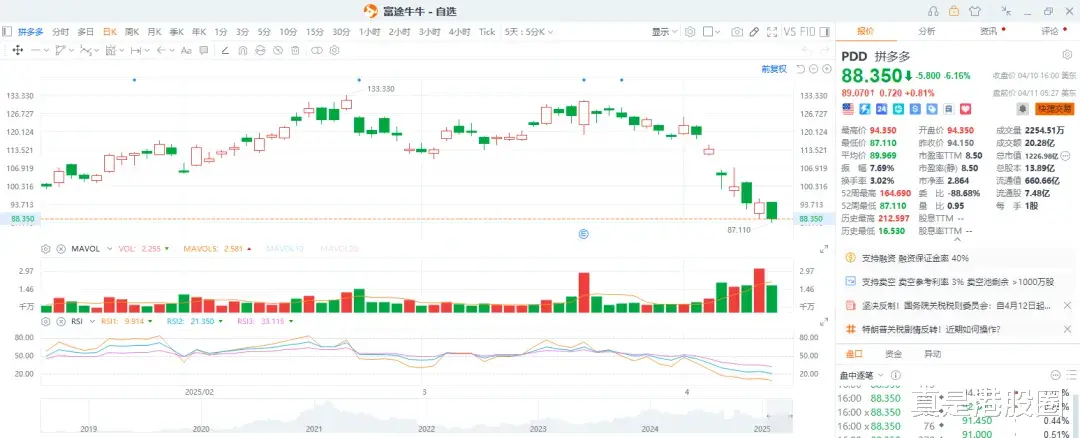Expand the arrow tool dropdown

170,50
